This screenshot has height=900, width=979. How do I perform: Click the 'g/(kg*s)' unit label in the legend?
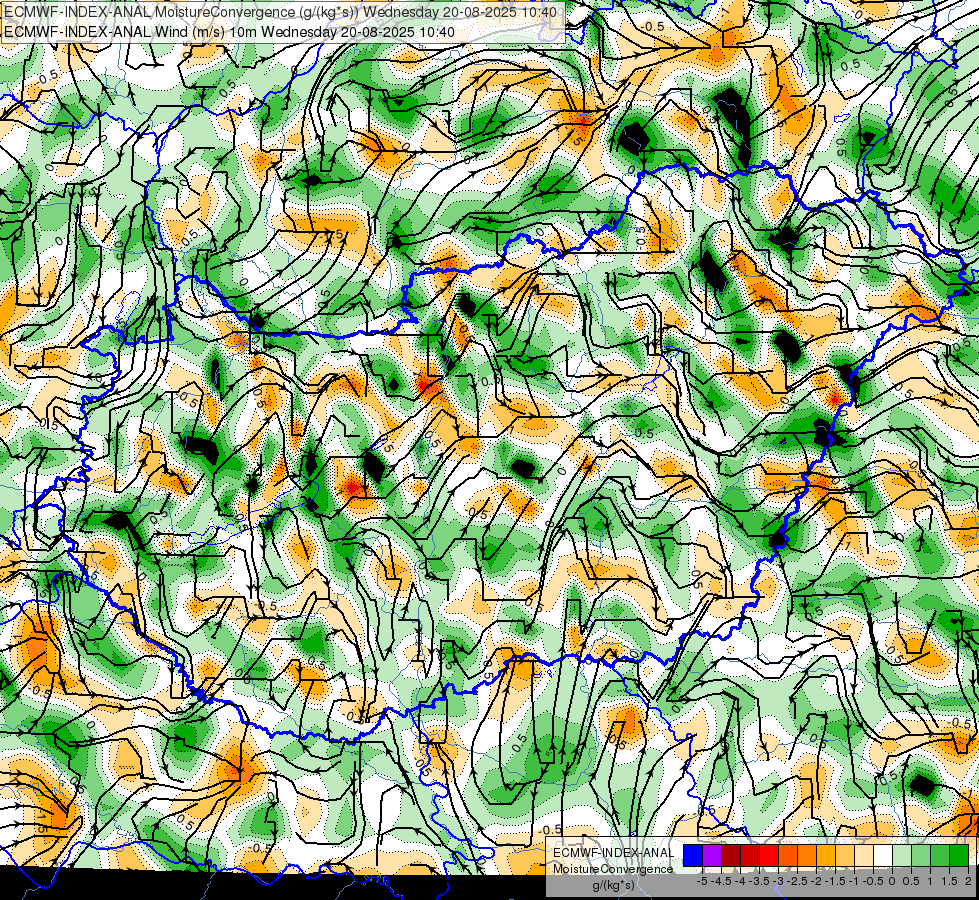click(613, 885)
